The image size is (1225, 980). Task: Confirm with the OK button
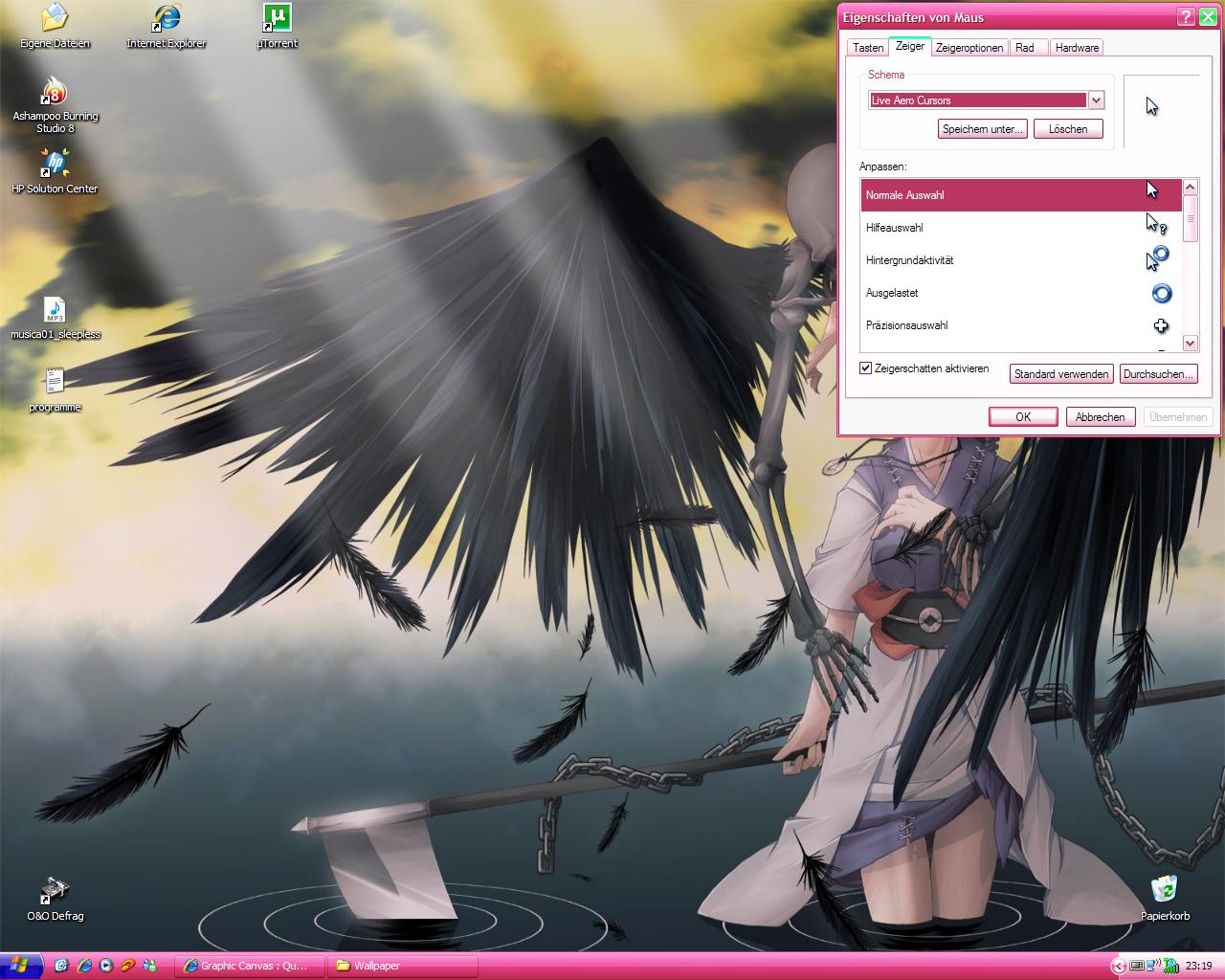(x=1023, y=417)
